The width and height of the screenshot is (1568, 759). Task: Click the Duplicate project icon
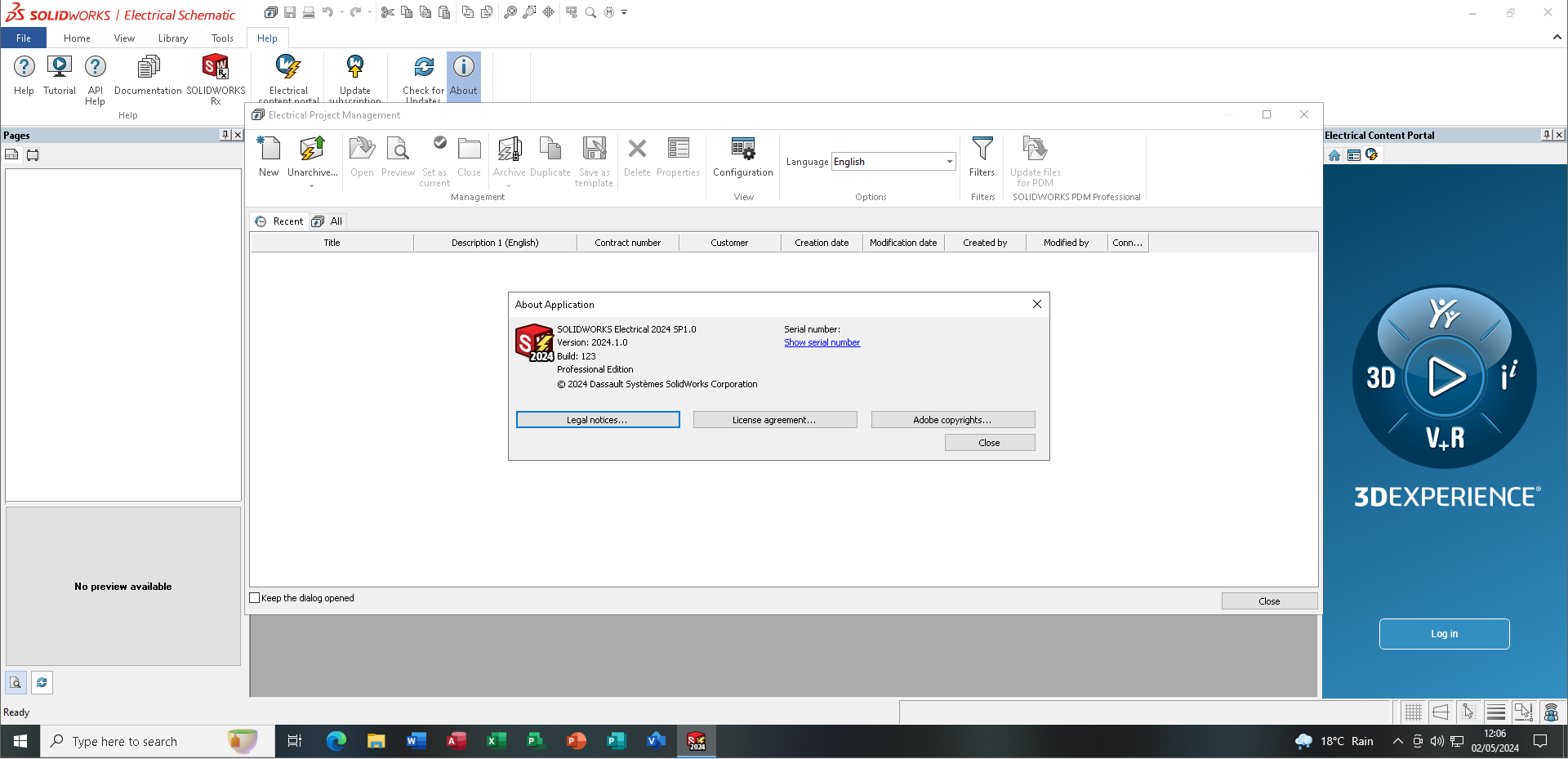550,149
